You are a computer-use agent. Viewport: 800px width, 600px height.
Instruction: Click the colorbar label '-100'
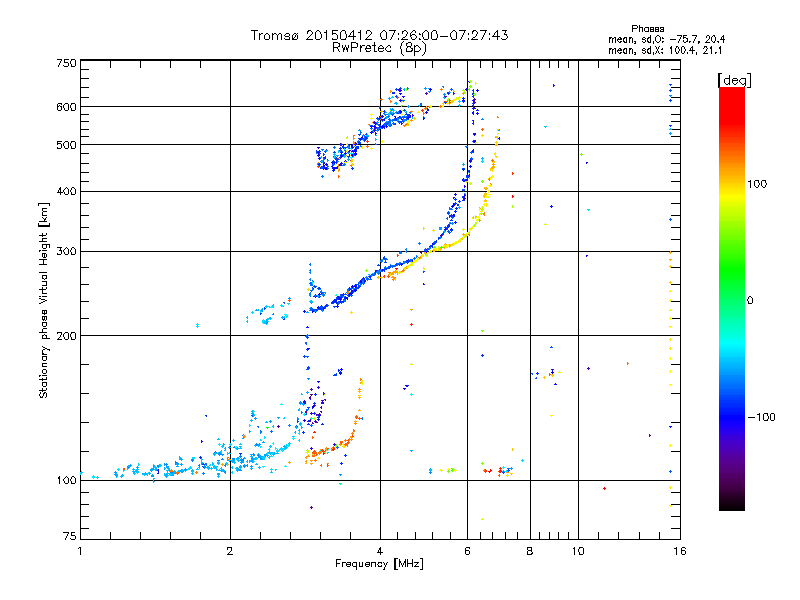tap(761, 417)
